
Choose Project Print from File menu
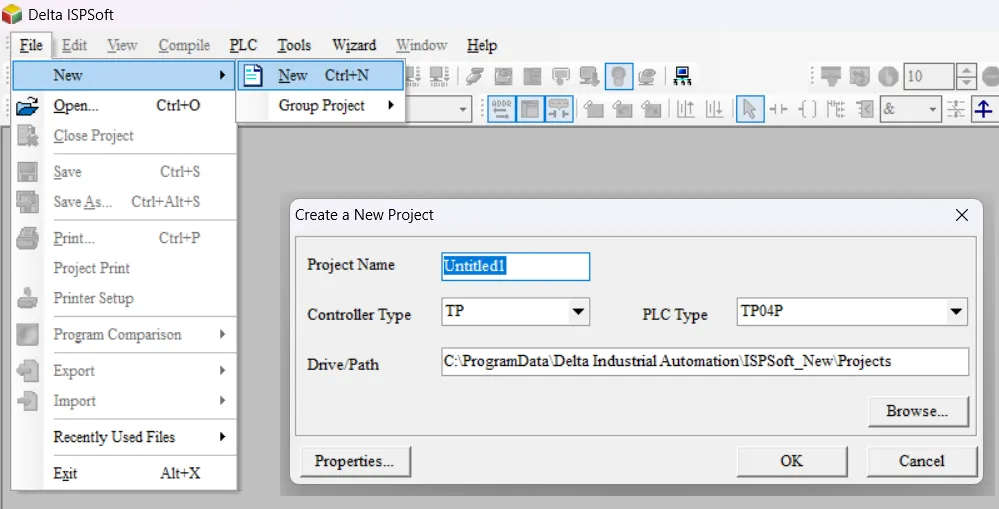[x=124, y=268]
